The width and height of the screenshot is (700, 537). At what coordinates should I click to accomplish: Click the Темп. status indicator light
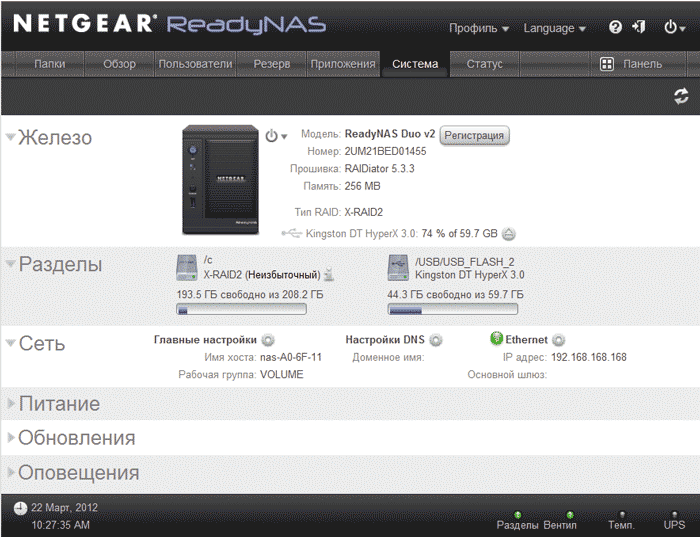[x=622, y=514]
